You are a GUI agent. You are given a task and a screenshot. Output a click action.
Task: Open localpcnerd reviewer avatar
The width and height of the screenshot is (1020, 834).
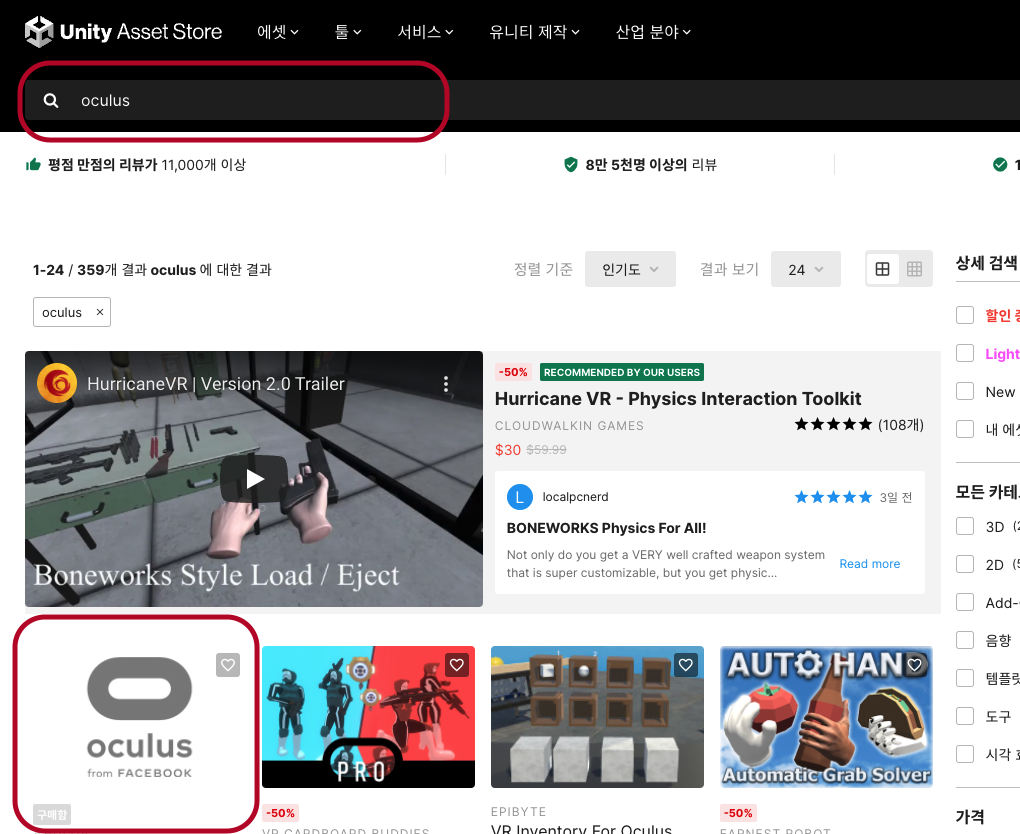click(x=520, y=497)
